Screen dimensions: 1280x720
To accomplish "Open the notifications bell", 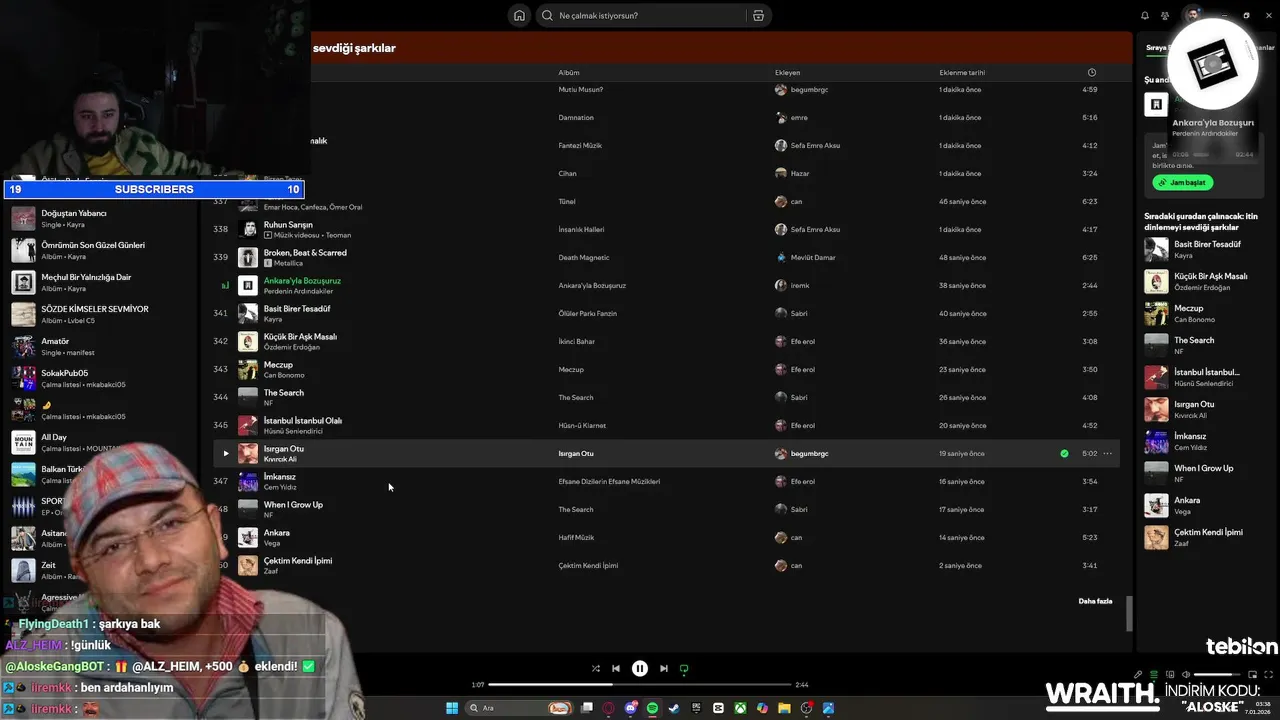I will click(1145, 15).
